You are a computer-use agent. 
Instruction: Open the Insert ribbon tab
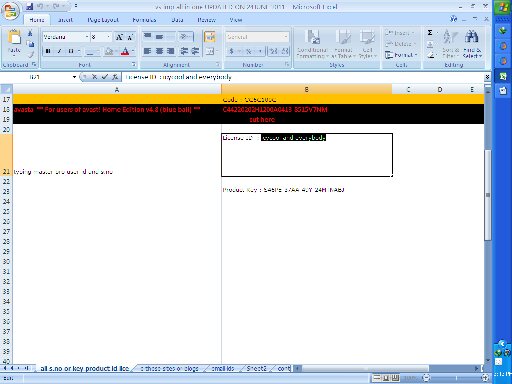[65, 20]
